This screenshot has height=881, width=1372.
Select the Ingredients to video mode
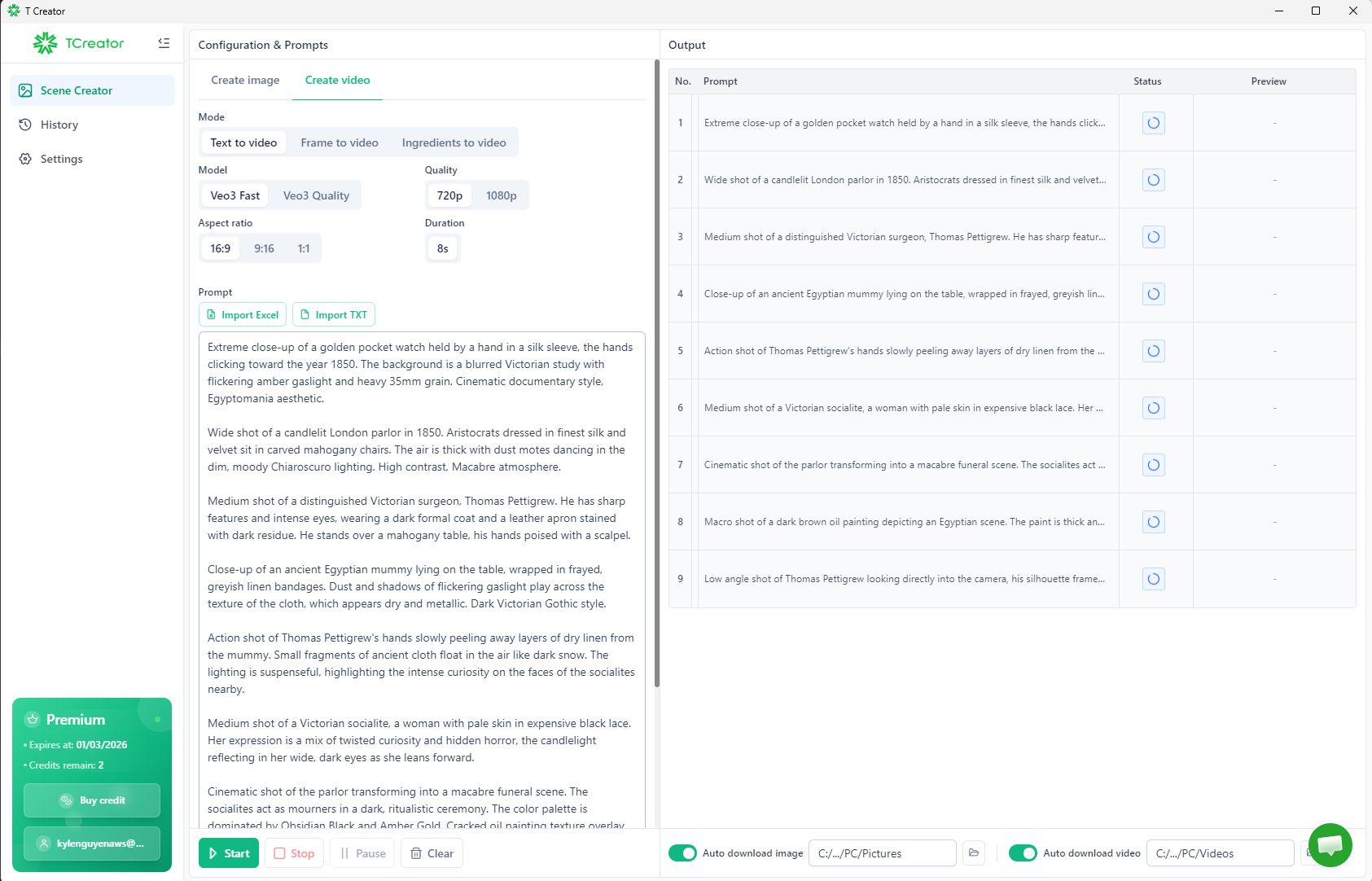(454, 142)
